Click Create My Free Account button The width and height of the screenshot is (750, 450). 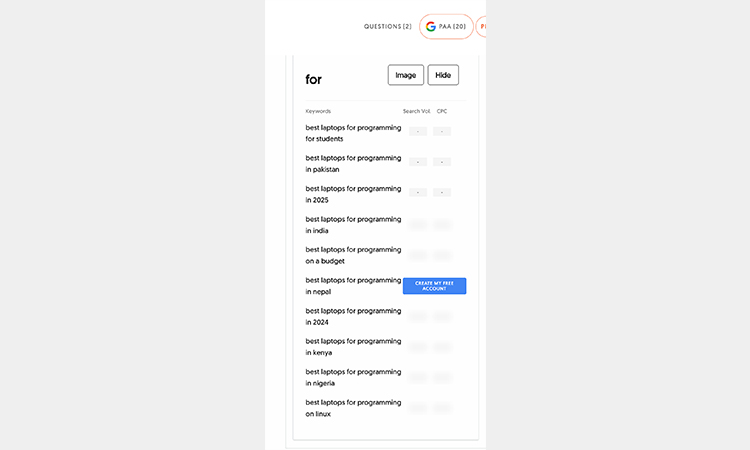[x=434, y=286]
